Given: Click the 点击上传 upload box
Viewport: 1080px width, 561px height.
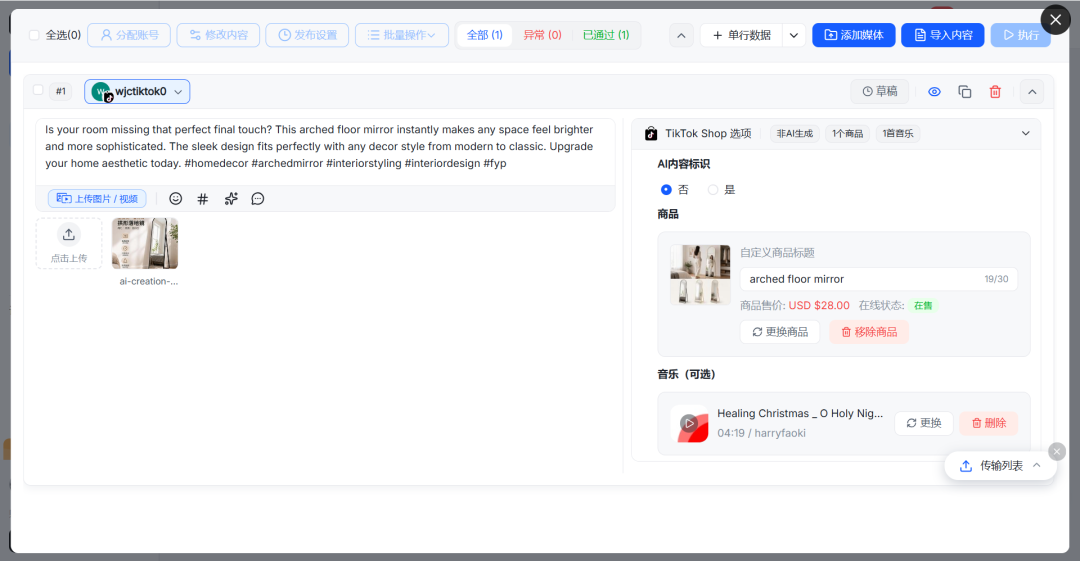Looking at the screenshot, I should pos(69,243).
